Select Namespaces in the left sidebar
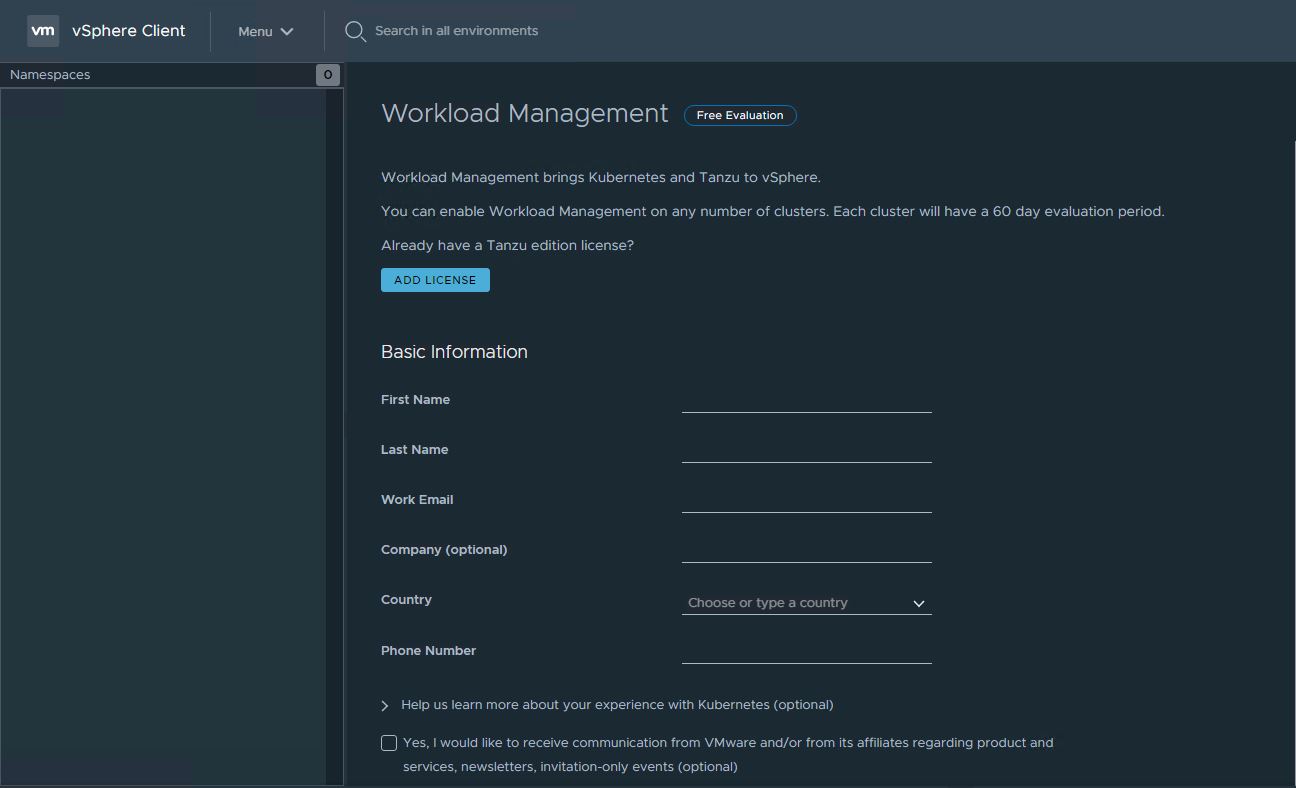 click(50, 75)
